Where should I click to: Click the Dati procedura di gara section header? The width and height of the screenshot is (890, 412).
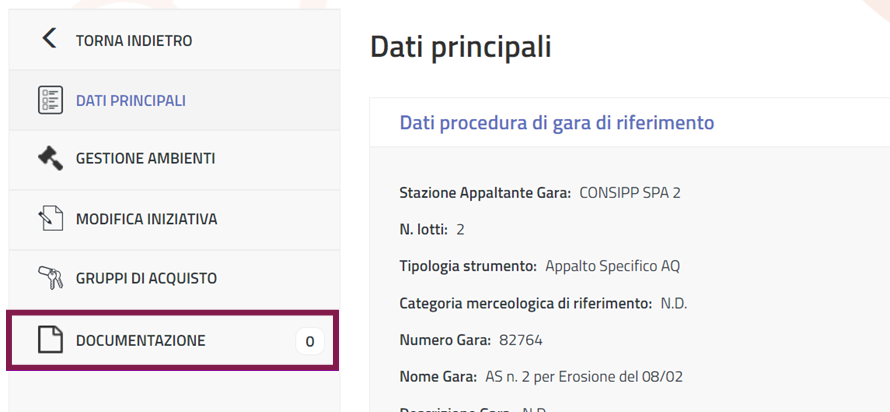[556, 123]
